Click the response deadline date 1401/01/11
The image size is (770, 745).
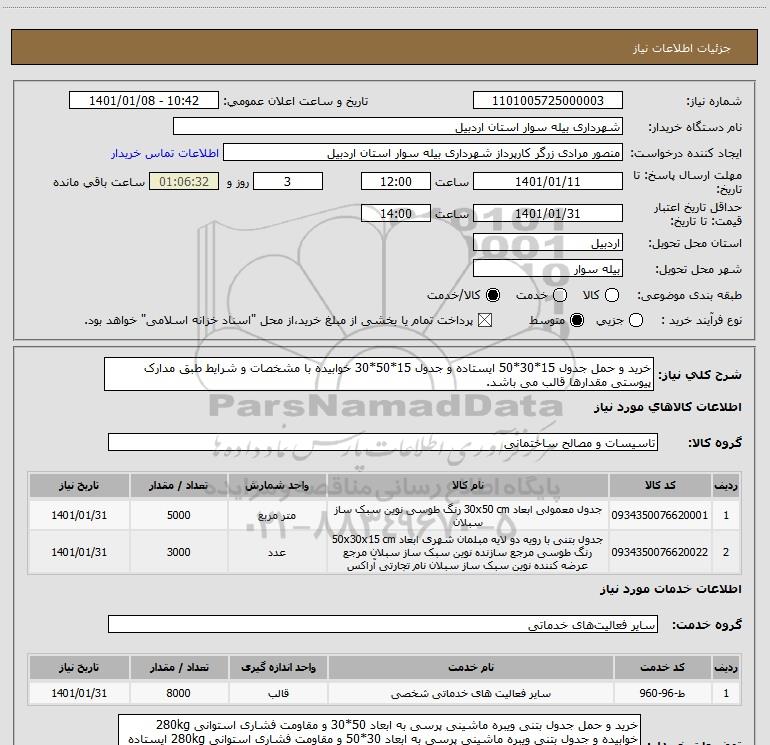[x=548, y=181]
